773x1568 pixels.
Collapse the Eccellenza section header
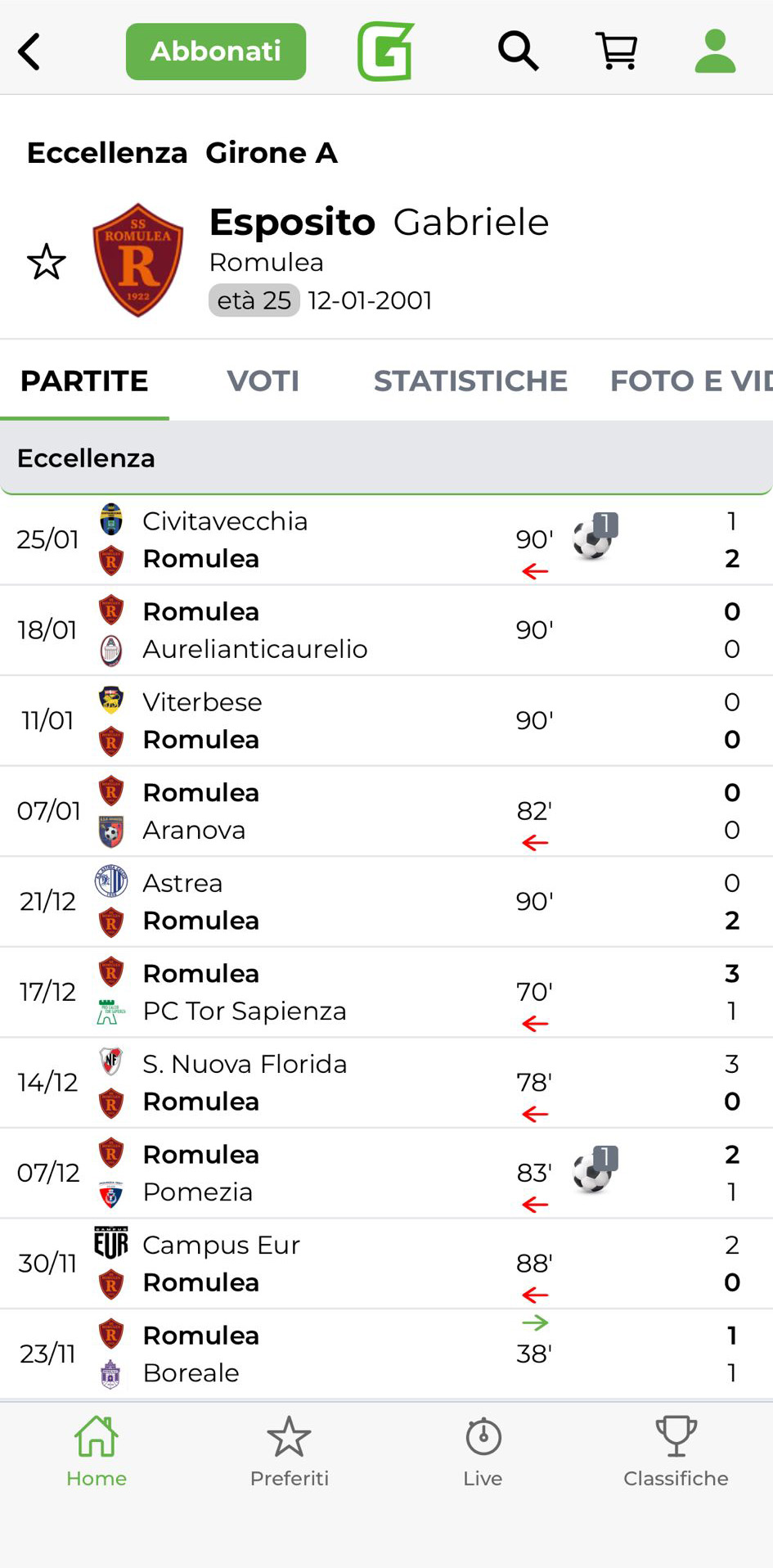[x=386, y=458]
